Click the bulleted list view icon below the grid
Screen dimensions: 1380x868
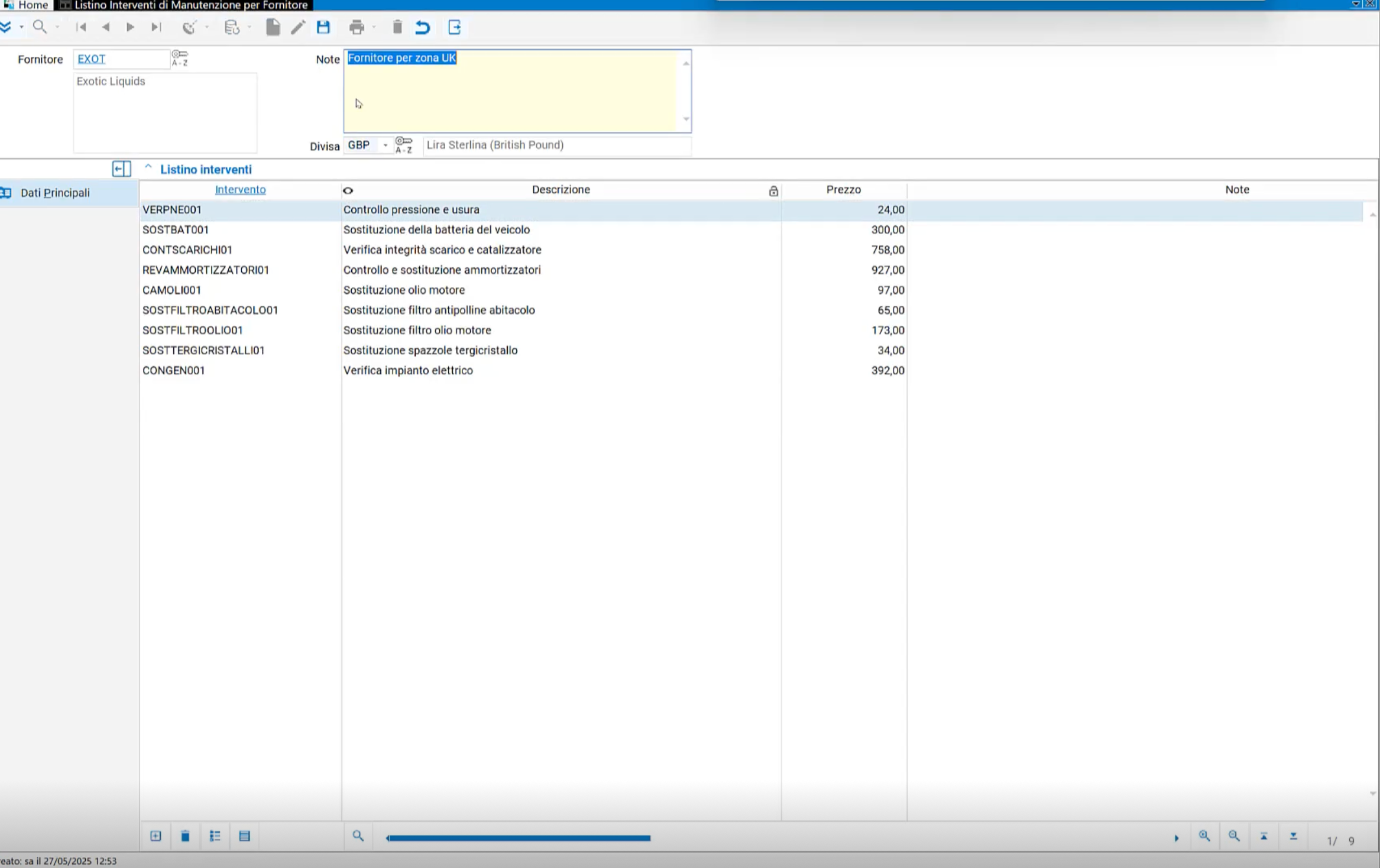point(215,836)
